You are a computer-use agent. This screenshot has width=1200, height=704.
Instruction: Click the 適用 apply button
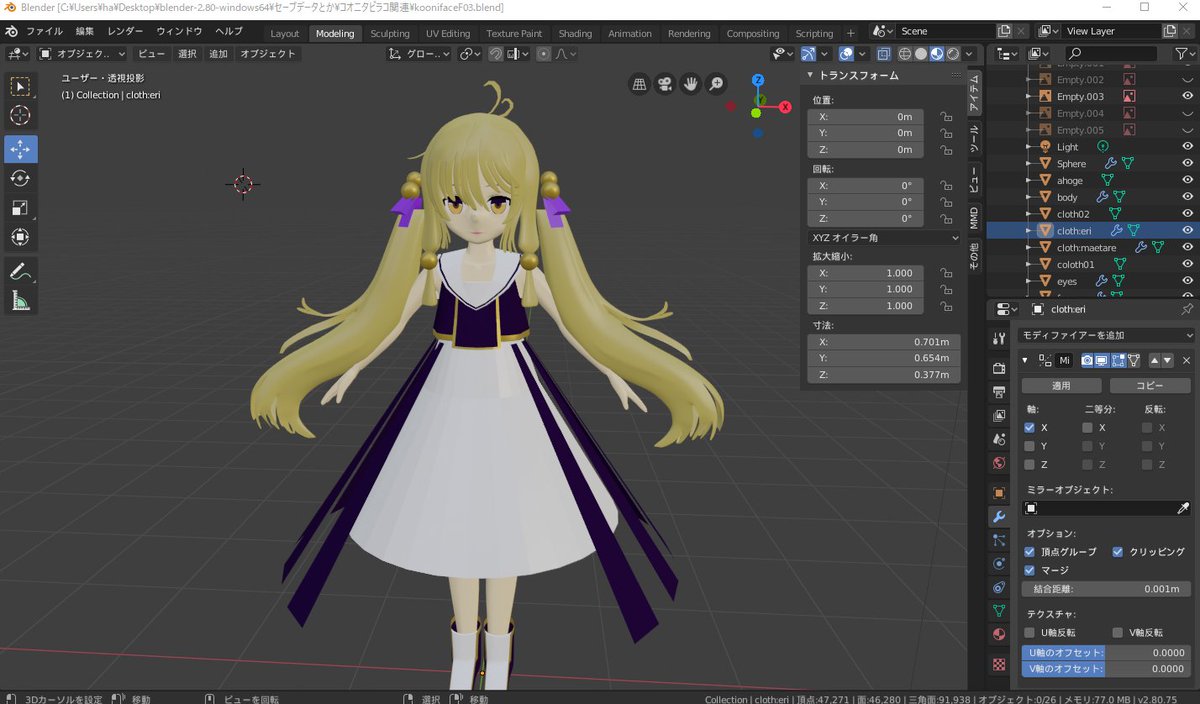[x=1061, y=385]
